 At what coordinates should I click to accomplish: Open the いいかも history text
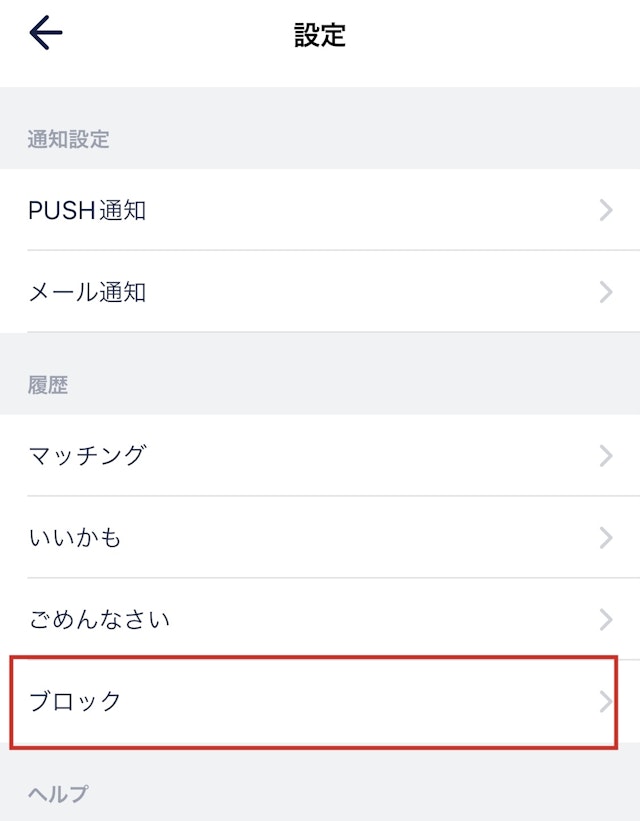75,538
